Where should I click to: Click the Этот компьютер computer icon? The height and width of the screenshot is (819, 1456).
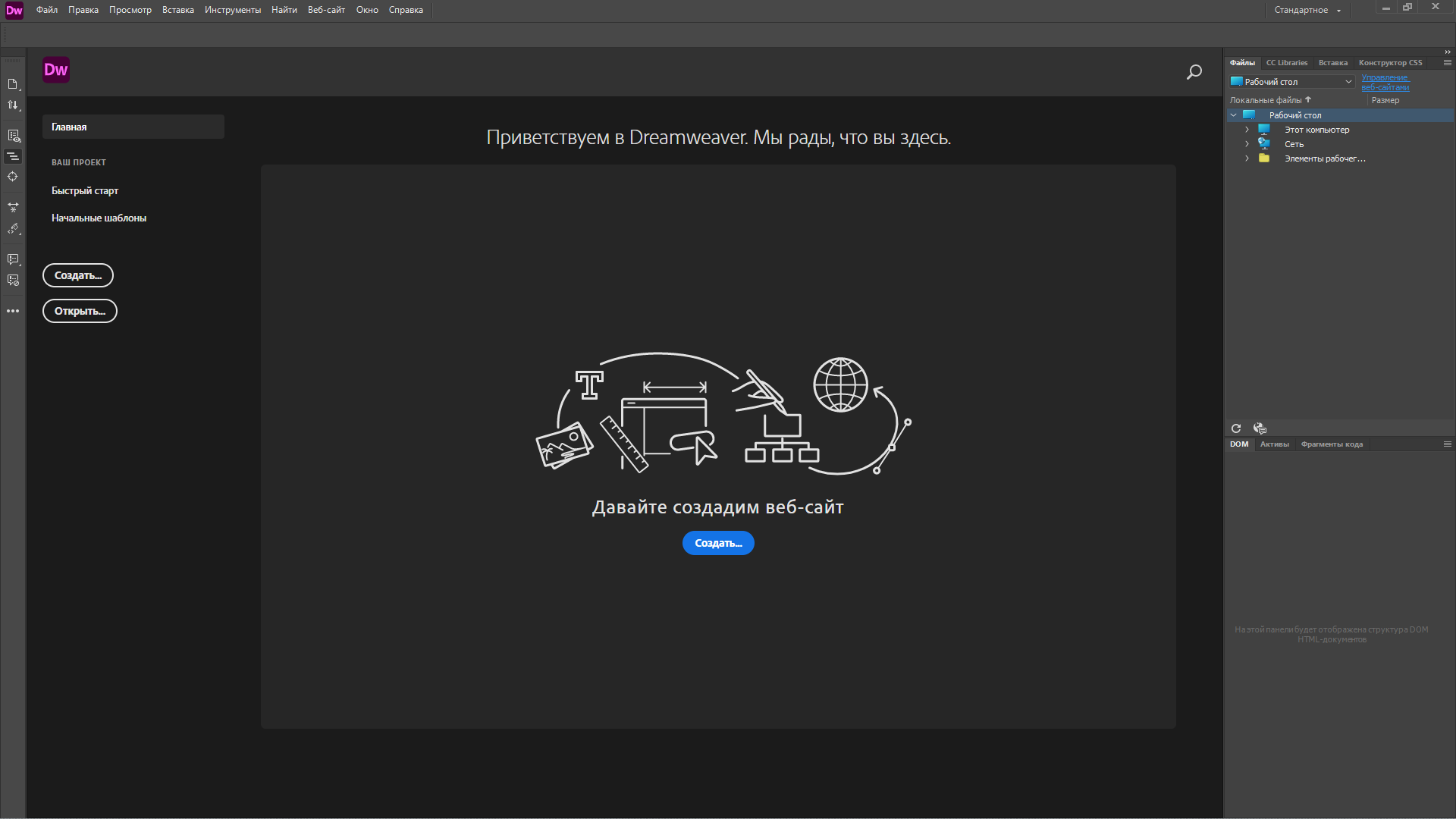(x=1264, y=130)
